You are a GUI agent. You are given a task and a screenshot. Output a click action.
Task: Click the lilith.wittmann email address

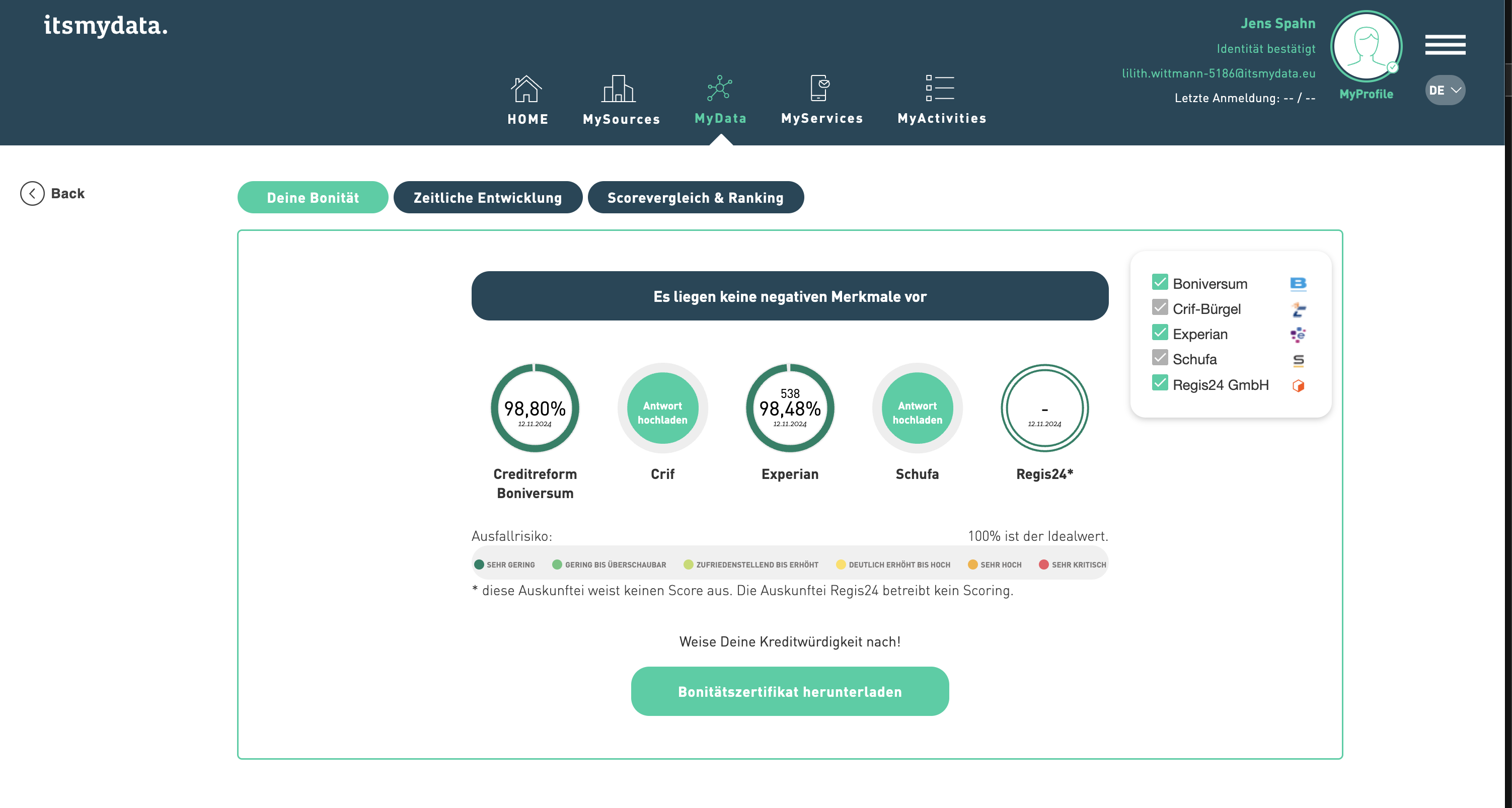tap(1219, 73)
